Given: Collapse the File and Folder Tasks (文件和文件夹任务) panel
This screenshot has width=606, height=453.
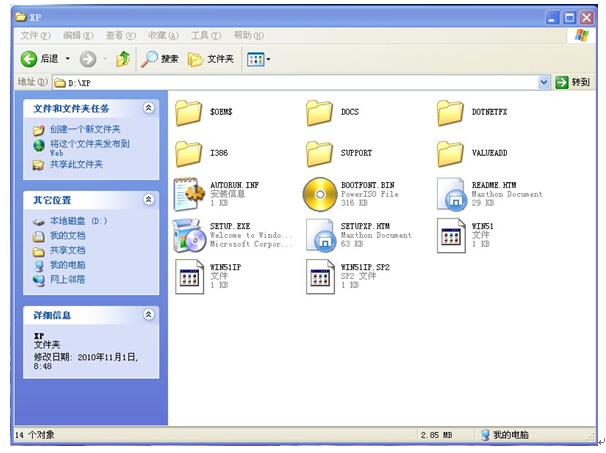Looking at the screenshot, I should pyautogui.click(x=149, y=108).
